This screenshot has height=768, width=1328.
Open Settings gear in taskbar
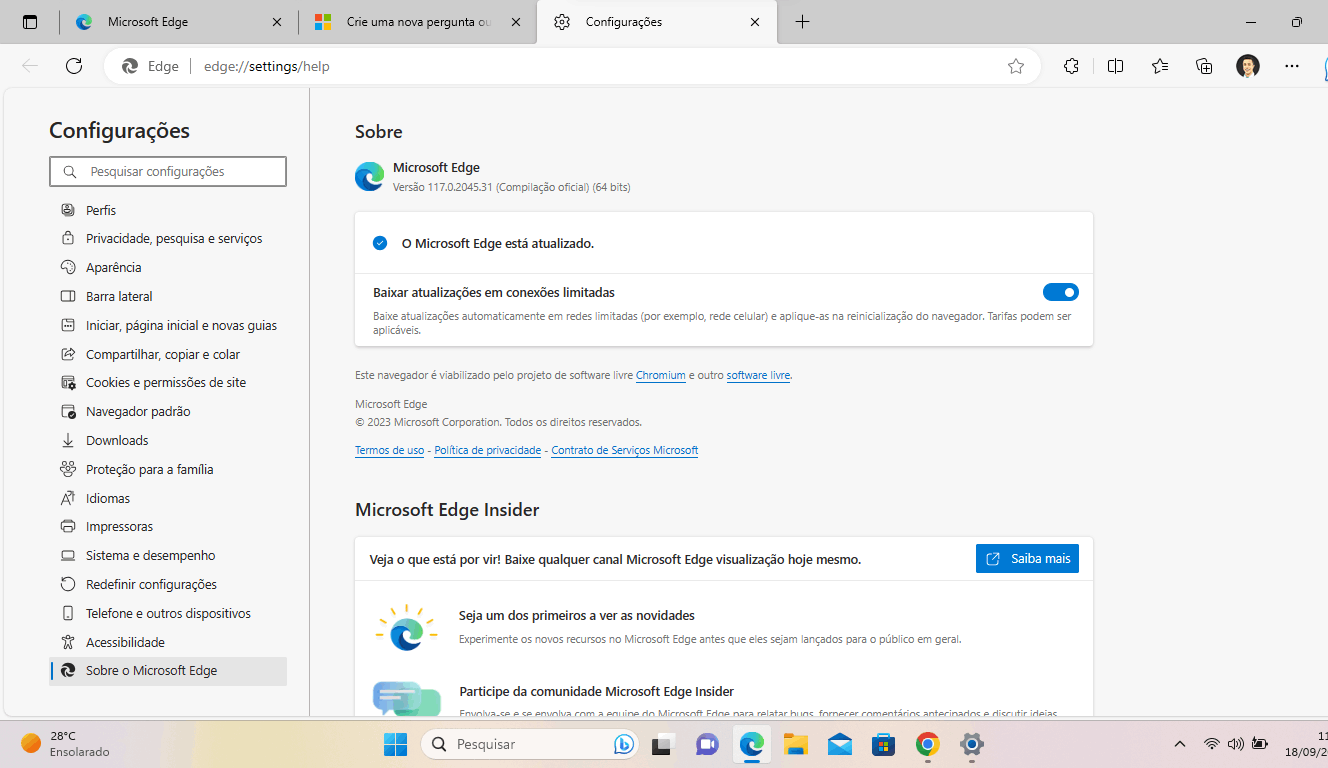click(972, 744)
